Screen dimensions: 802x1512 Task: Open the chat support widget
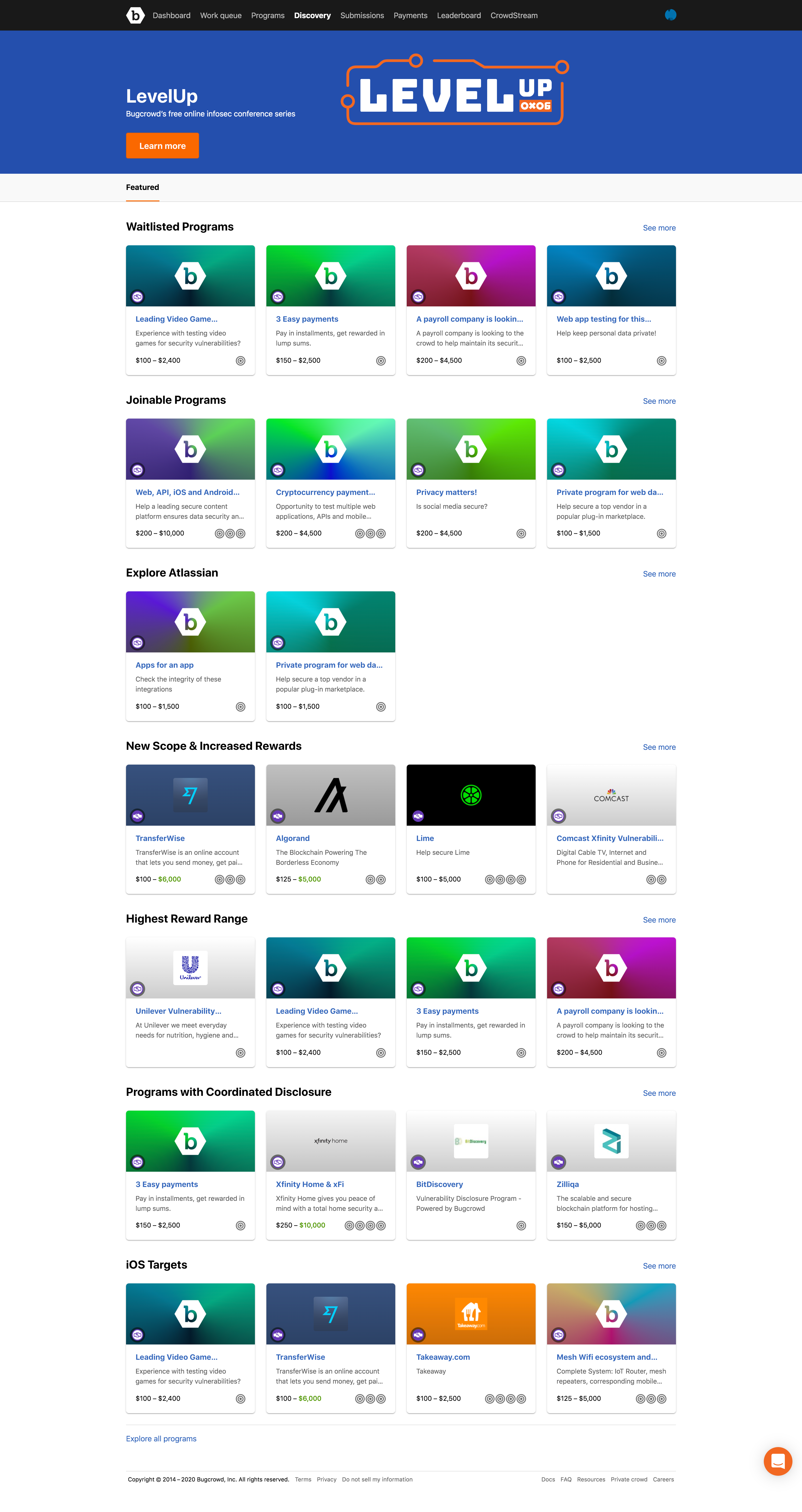point(777,1461)
